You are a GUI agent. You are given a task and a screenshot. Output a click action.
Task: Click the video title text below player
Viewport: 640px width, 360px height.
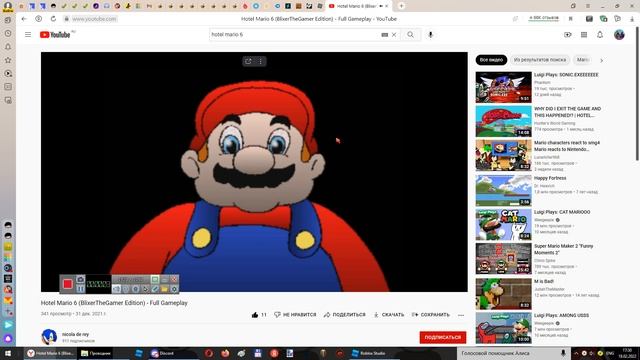point(114,303)
